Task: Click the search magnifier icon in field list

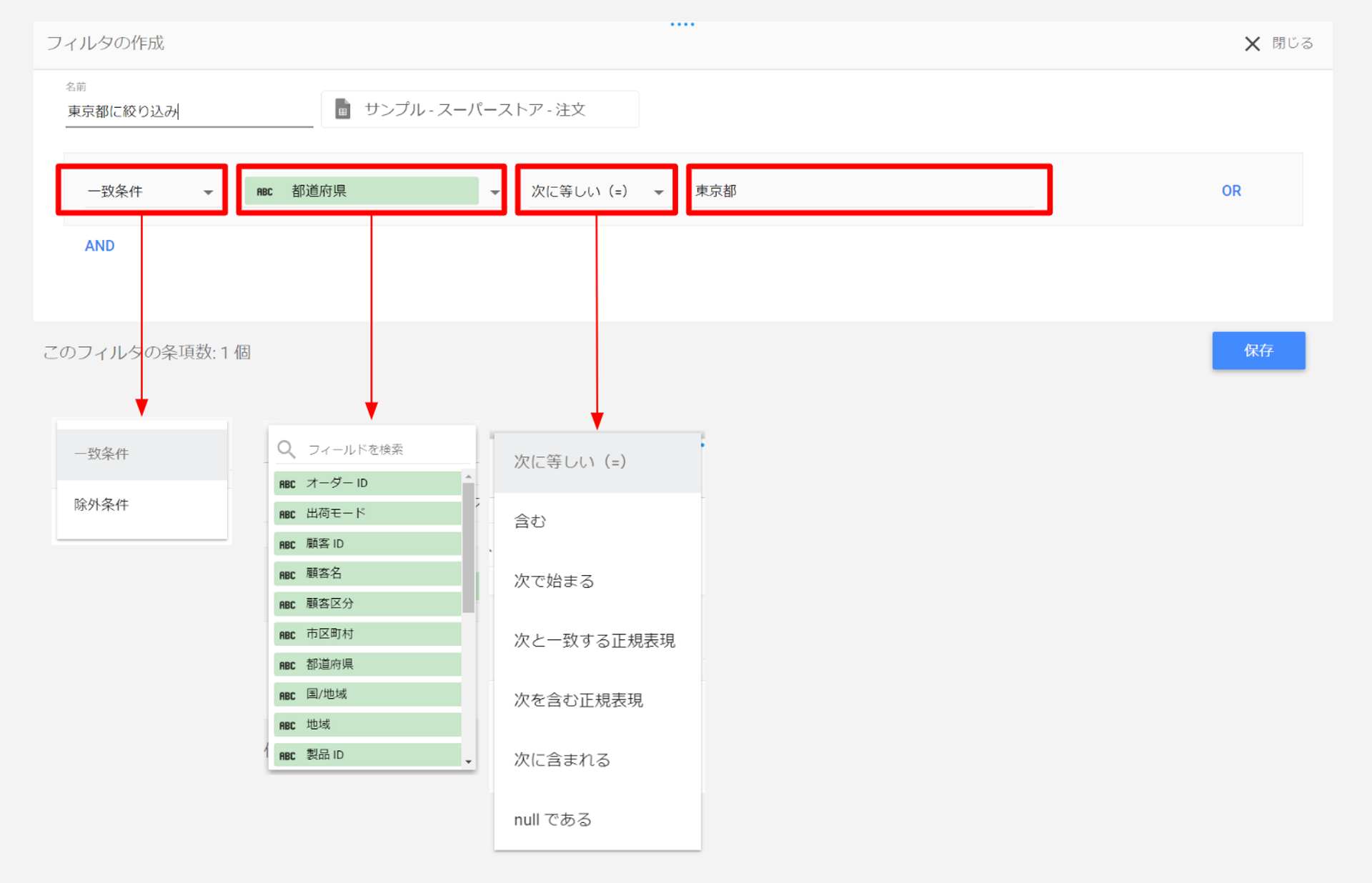Action: 287,449
